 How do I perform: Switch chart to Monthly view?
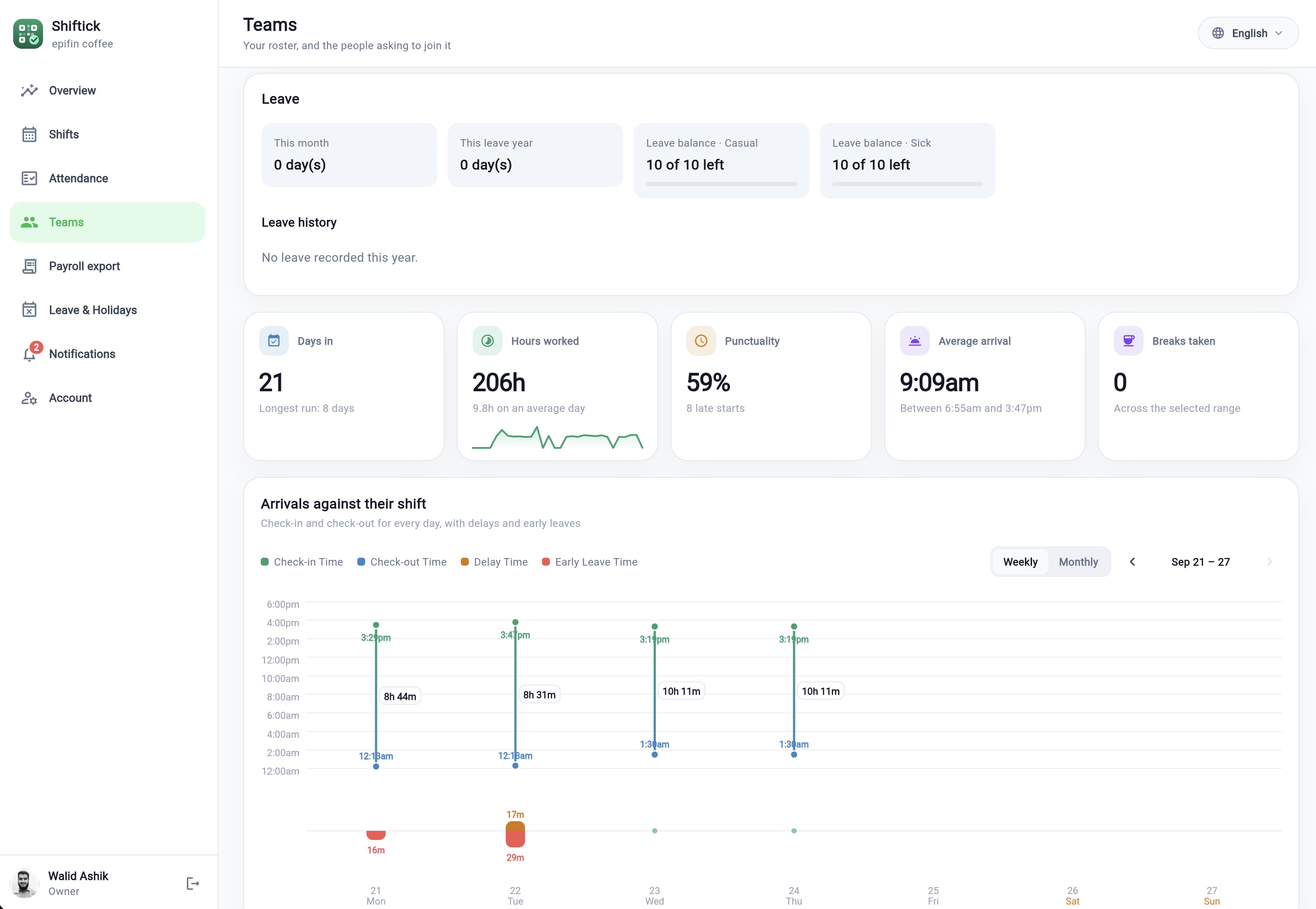[1078, 562]
